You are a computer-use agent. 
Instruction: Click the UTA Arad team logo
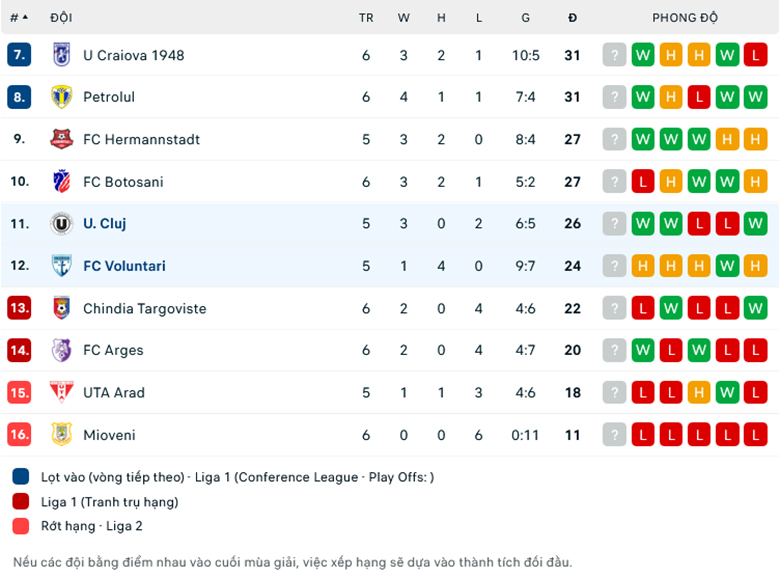point(62,392)
